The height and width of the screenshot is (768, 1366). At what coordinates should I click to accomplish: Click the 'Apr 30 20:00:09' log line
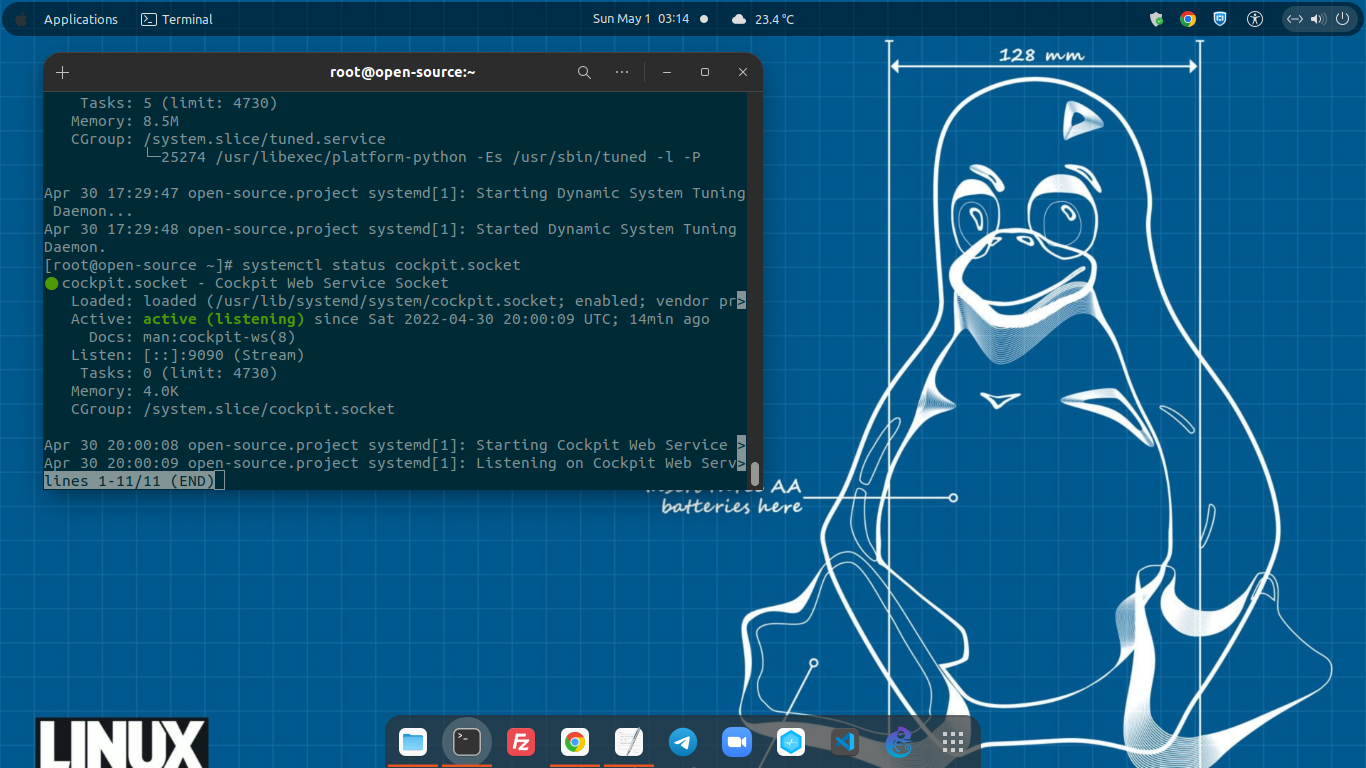[395, 463]
